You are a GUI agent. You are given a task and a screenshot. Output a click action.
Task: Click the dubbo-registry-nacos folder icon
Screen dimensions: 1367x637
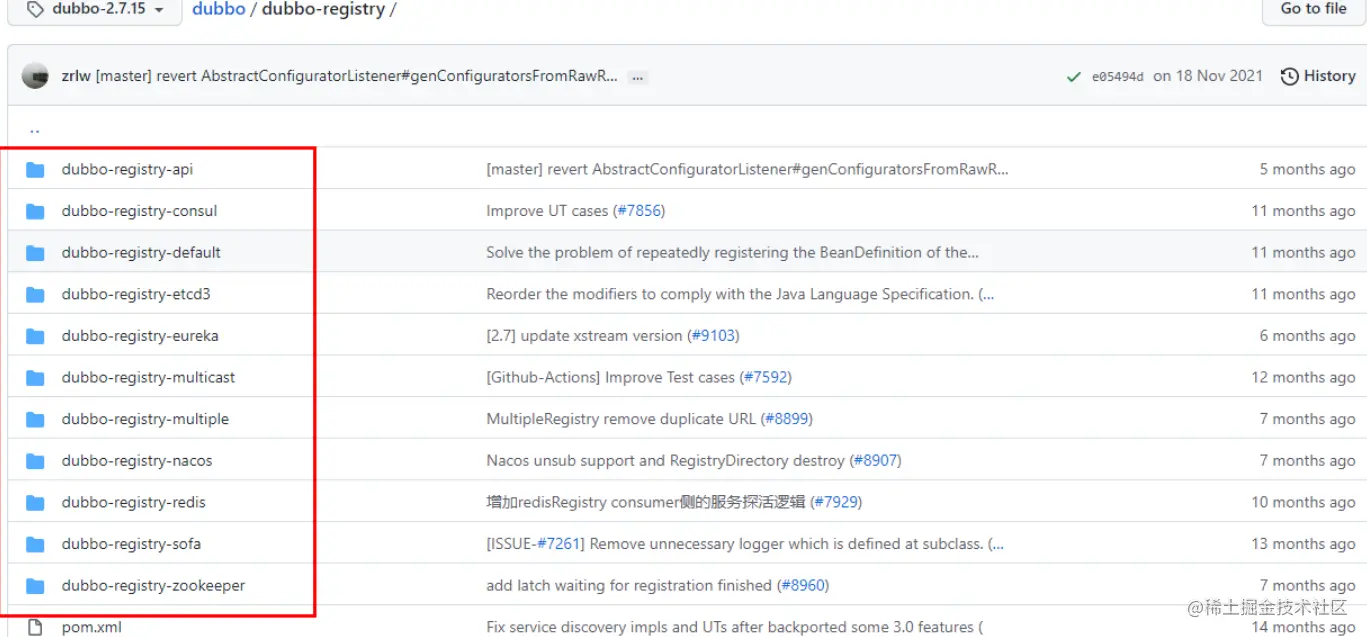tap(35, 461)
